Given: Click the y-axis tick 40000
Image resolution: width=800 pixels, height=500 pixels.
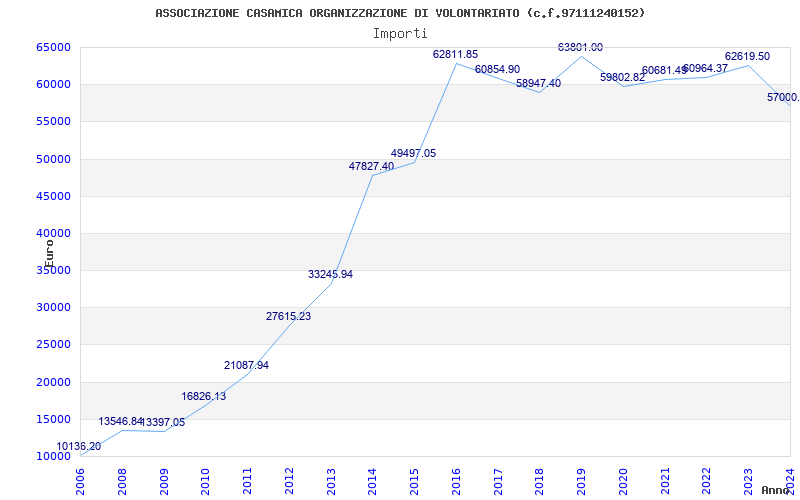Looking at the screenshot, I should (x=53, y=233).
